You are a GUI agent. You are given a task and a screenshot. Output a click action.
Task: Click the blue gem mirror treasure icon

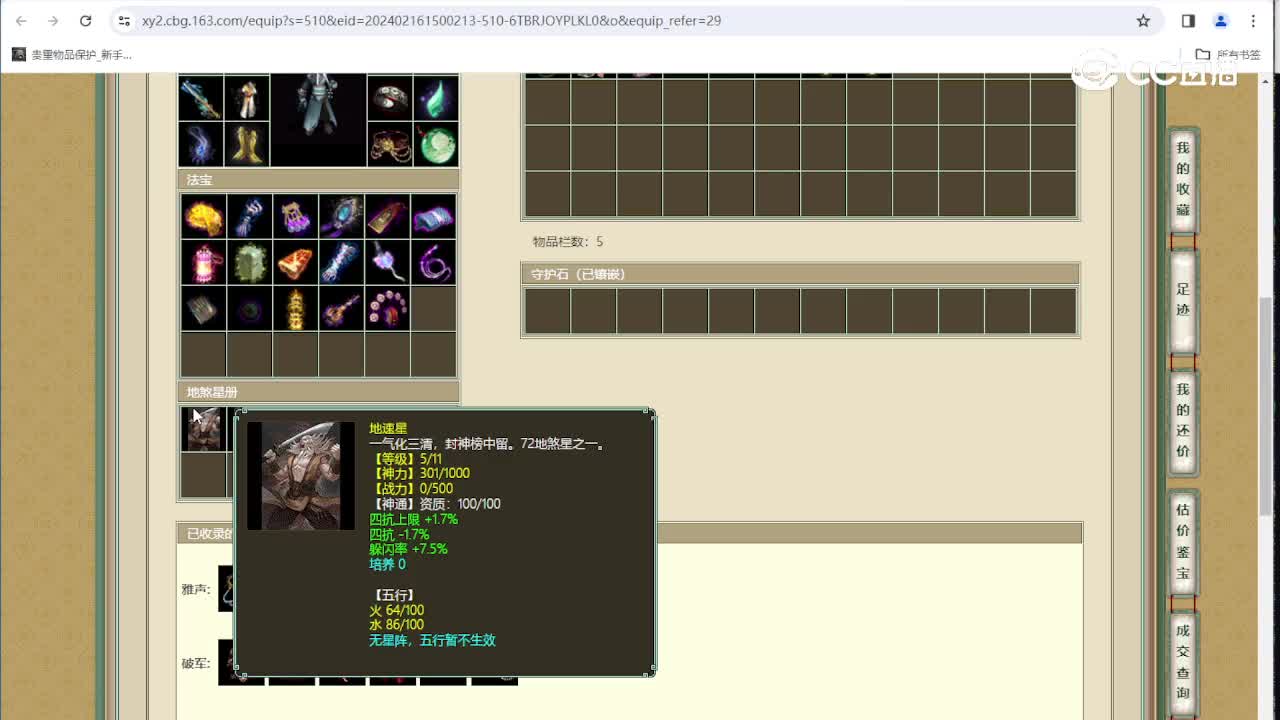[341, 216]
